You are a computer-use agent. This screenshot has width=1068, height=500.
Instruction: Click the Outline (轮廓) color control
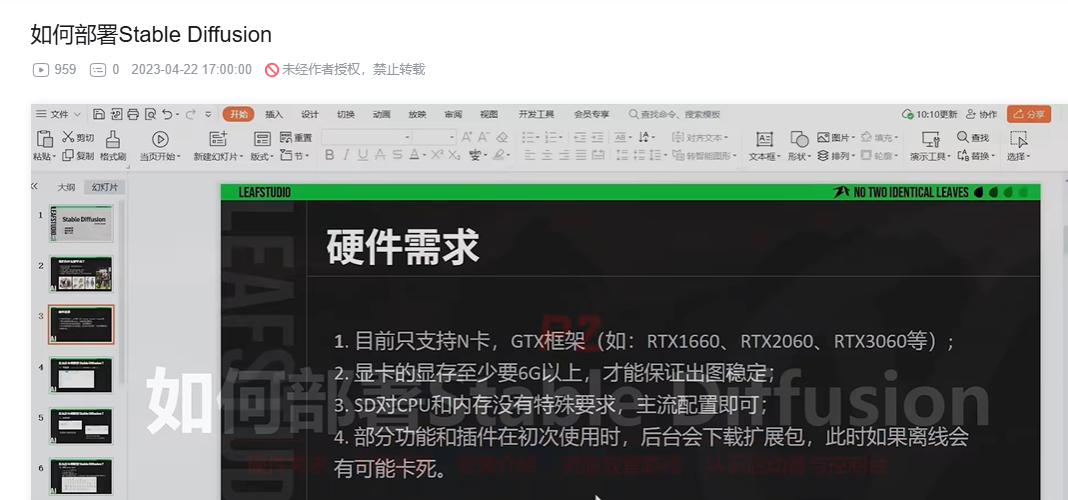[879, 155]
